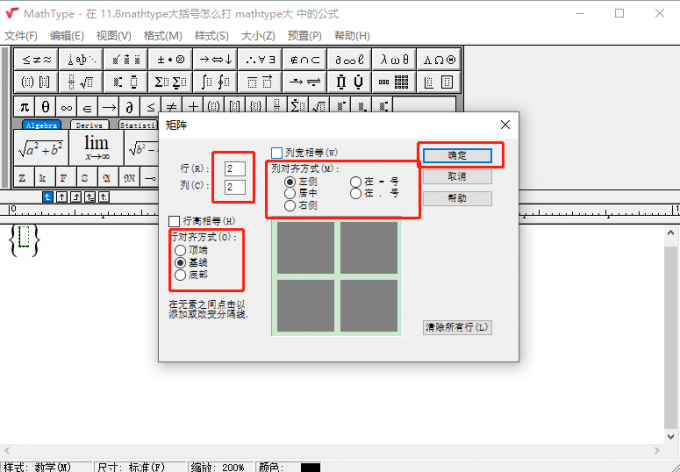Open the 预置(P) menu
Viewport: 680px width, 472px height.
[x=304, y=36]
